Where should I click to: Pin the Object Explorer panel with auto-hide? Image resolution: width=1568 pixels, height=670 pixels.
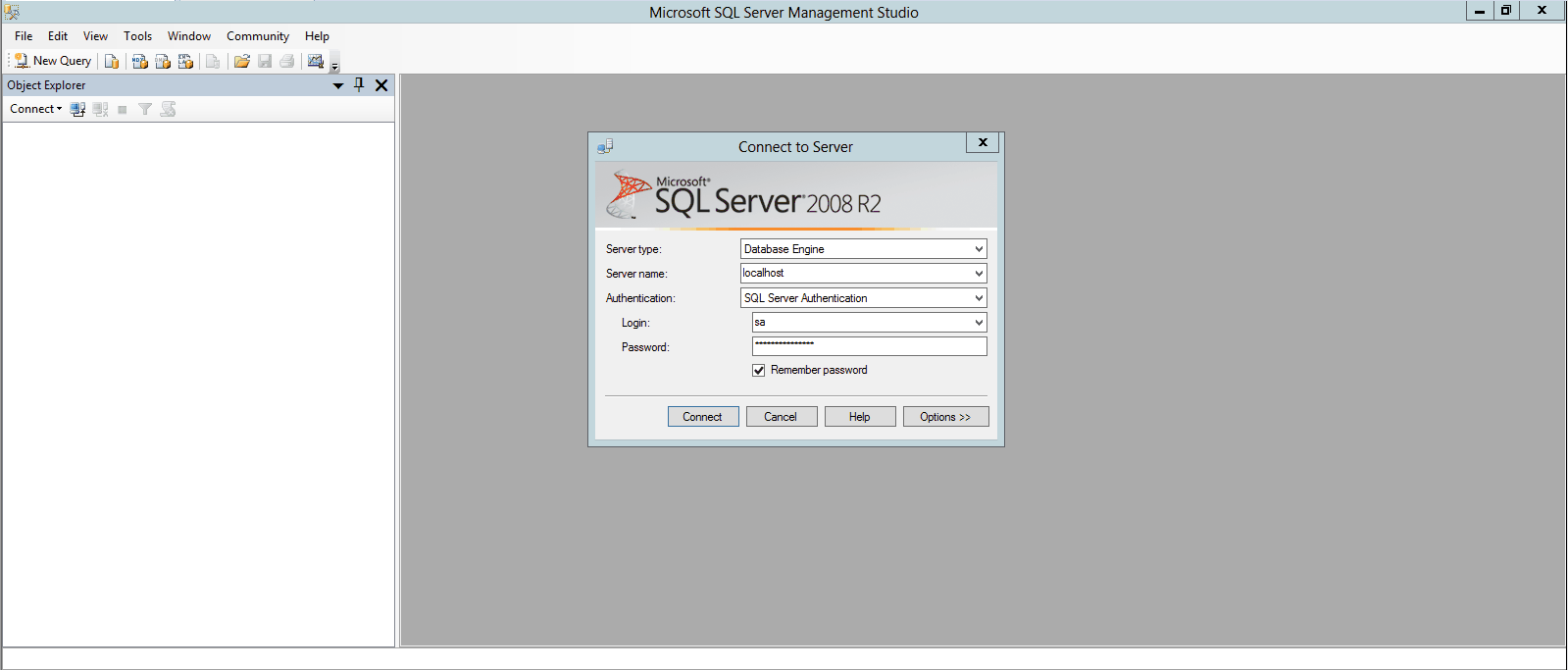pos(359,85)
